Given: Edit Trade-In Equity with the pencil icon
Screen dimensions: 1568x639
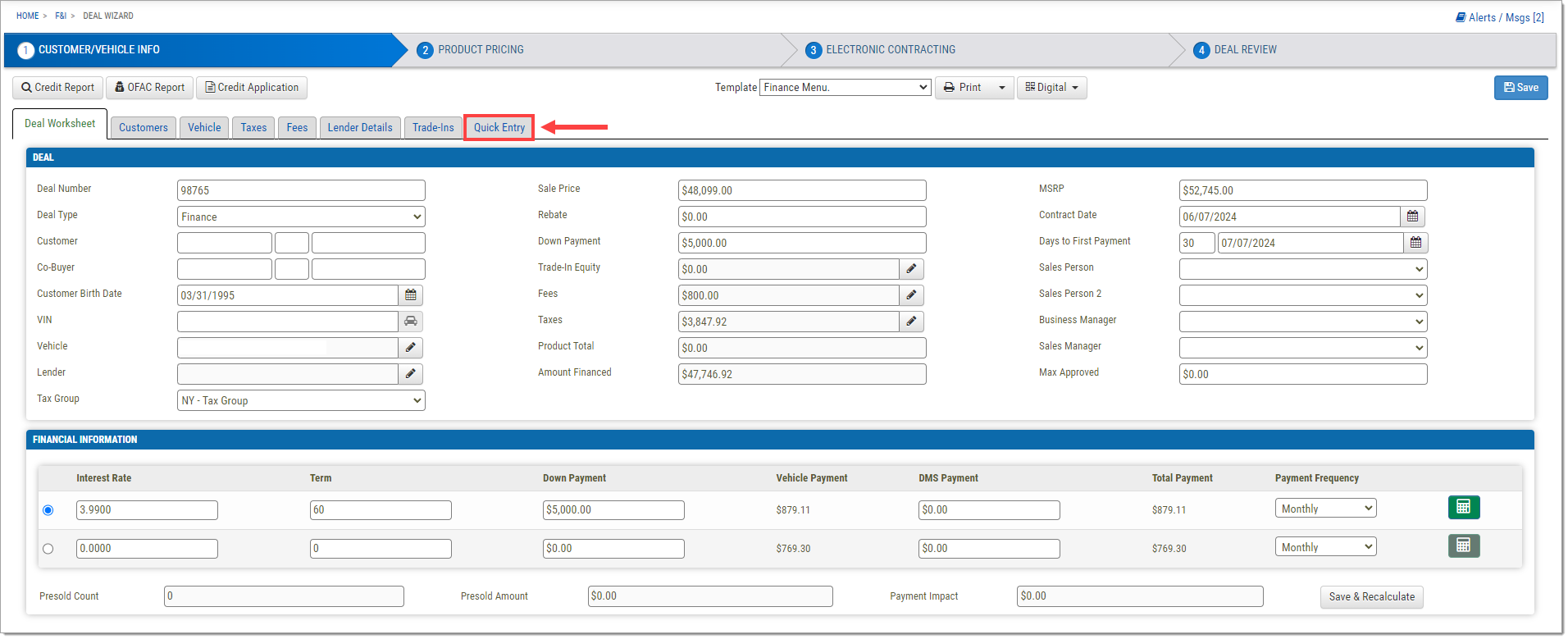Looking at the screenshot, I should [x=912, y=269].
